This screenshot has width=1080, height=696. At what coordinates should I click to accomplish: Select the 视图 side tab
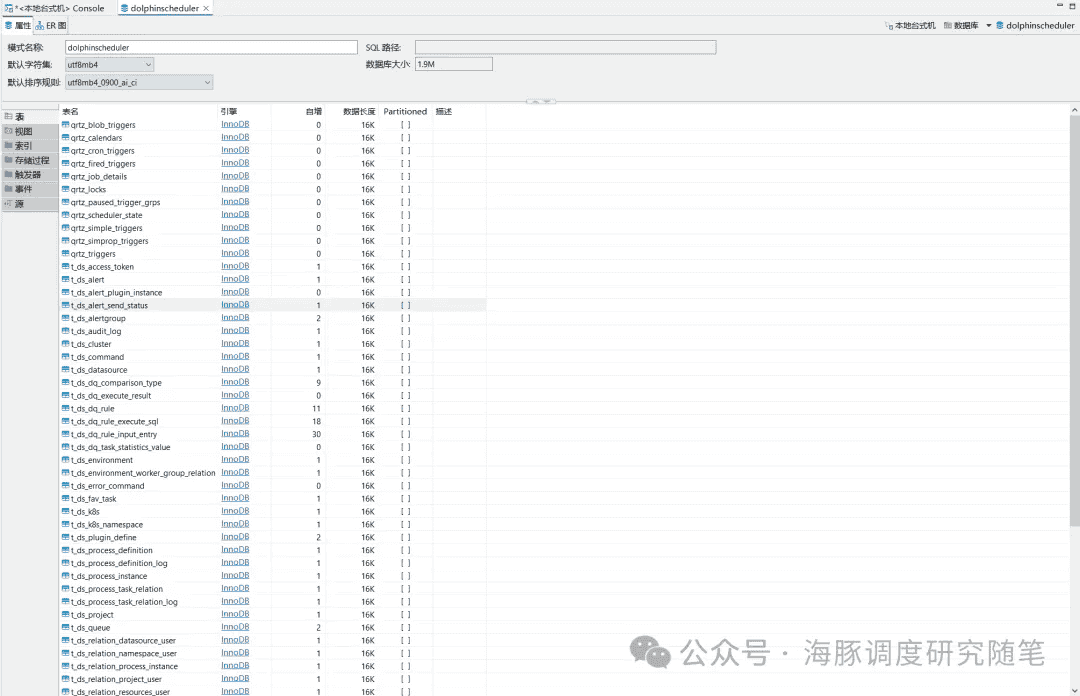coord(23,131)
